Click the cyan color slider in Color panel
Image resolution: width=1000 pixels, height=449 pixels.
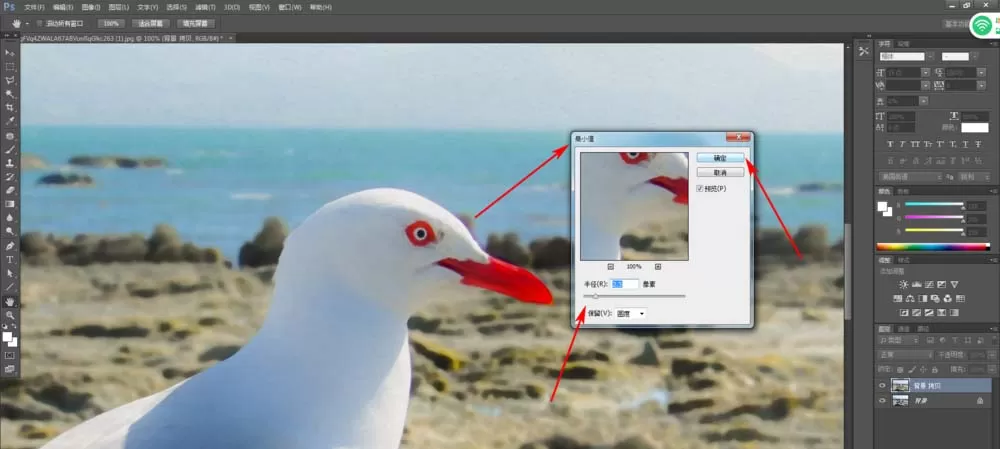click(x=934, y=205)
